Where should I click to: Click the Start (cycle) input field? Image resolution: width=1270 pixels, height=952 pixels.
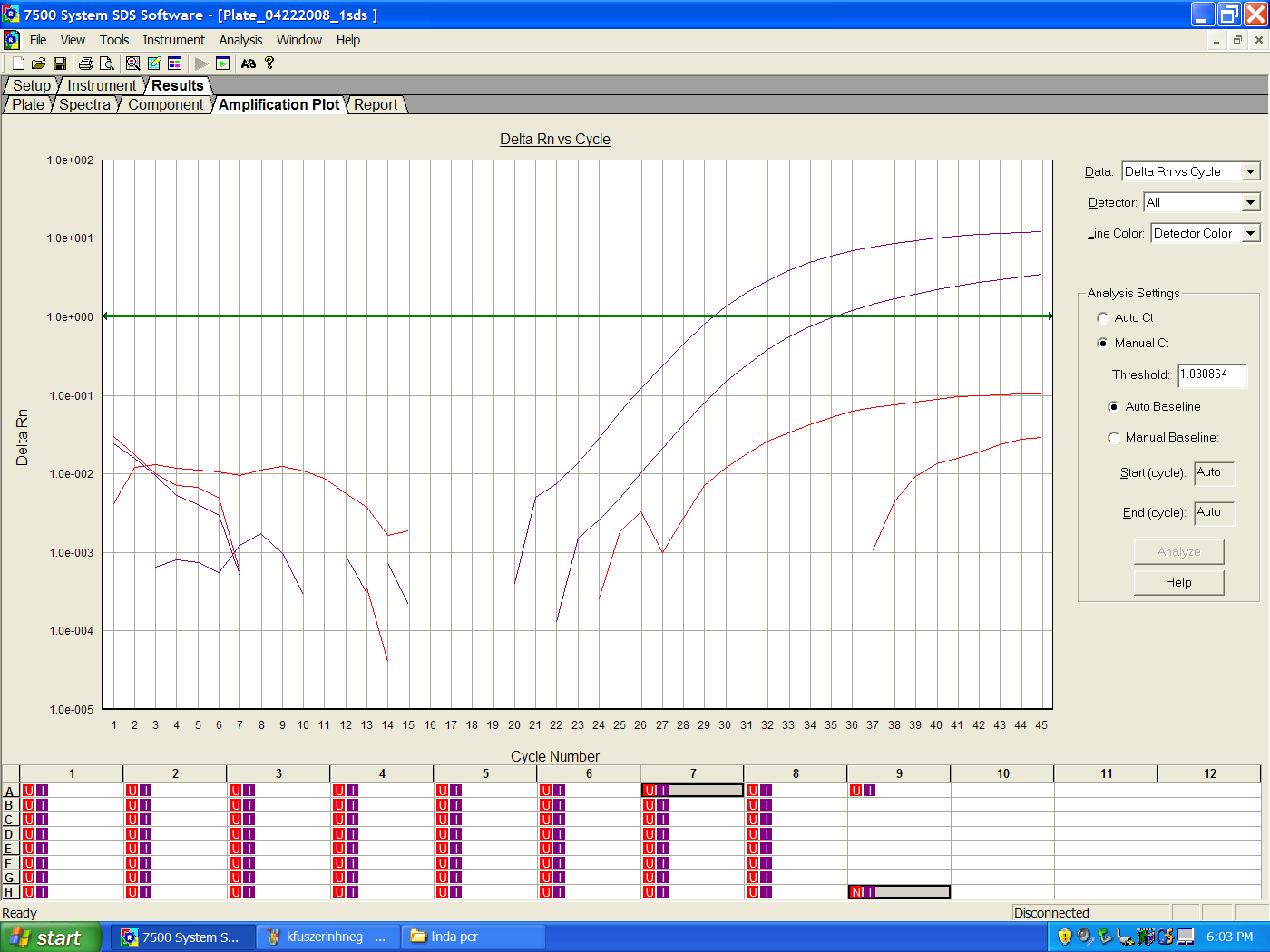(1214, 473)
